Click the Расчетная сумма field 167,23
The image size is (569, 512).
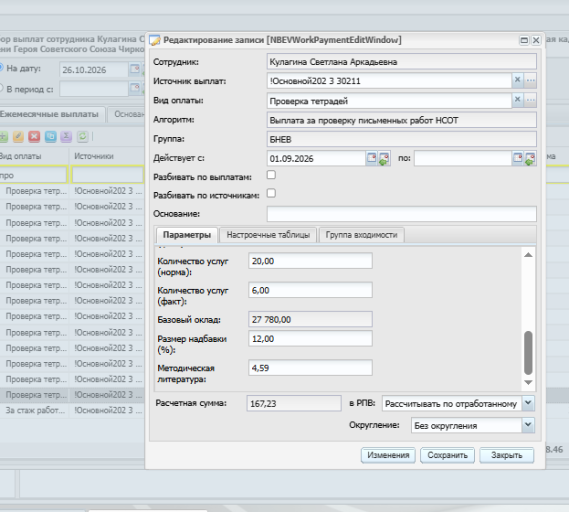coord(294,403)
